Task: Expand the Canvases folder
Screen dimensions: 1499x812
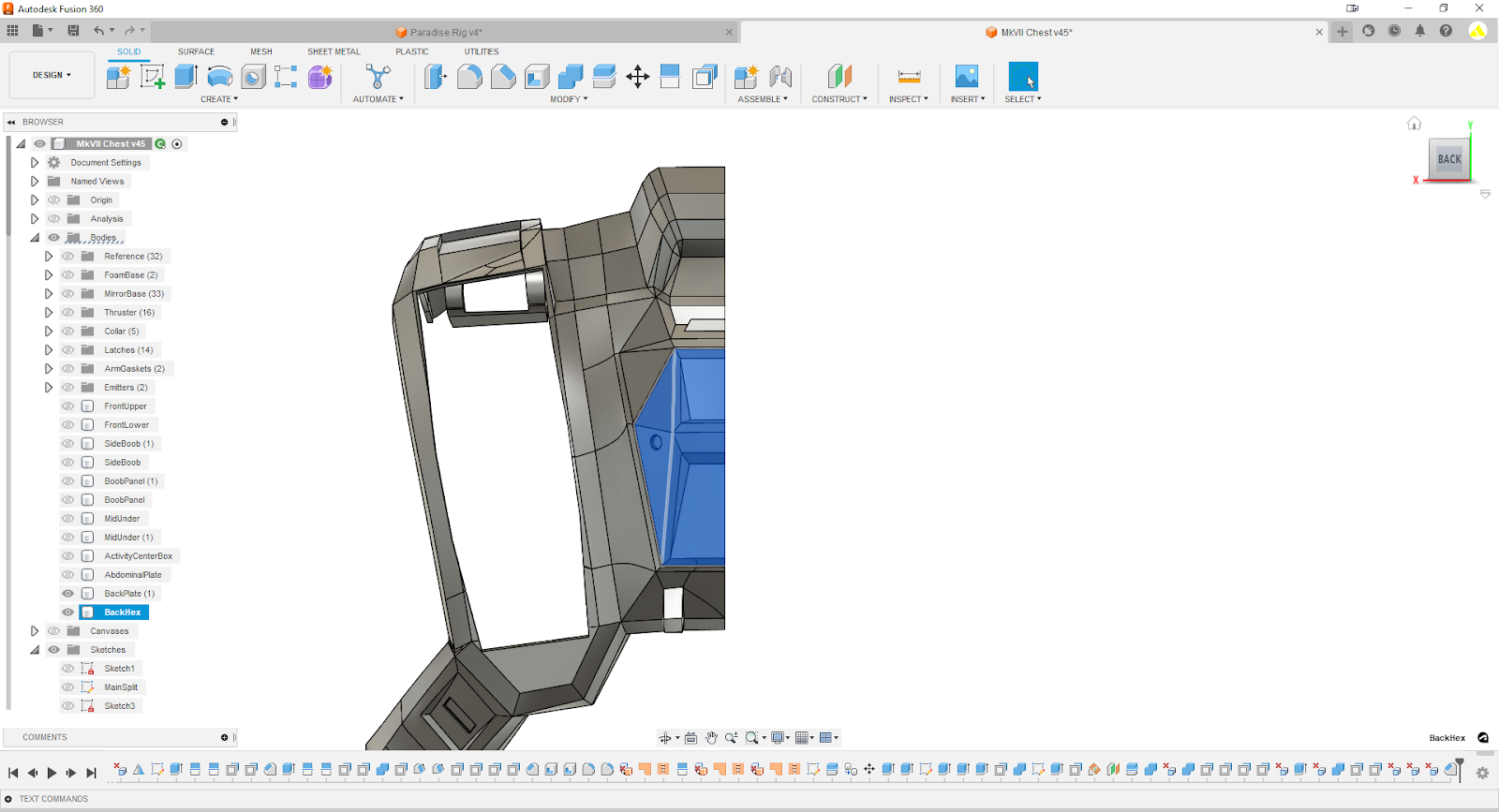Action: pyautogui.click(x=35, y=631)
